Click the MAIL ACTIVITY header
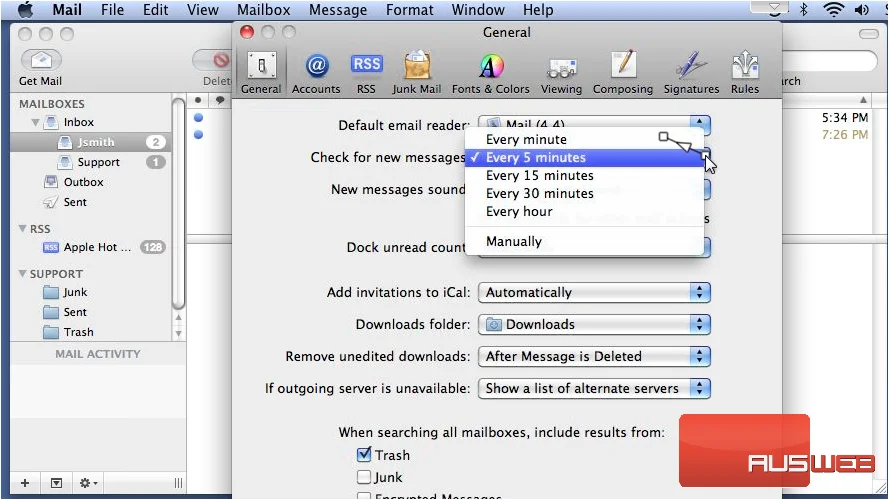The height and width of the screenshot is (500, 889). pyautogui.click(x=98, y=354)
